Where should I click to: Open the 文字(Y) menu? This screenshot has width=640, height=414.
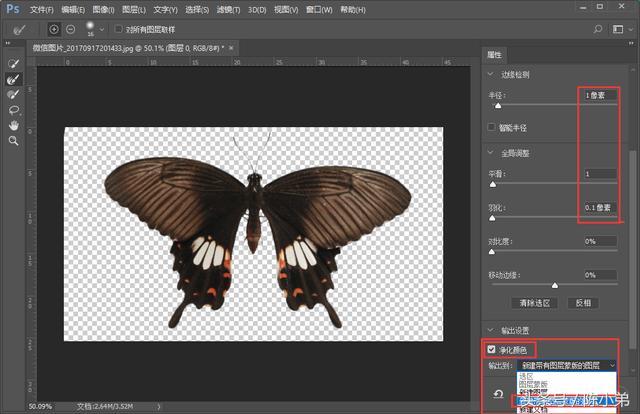pos(165,9)
